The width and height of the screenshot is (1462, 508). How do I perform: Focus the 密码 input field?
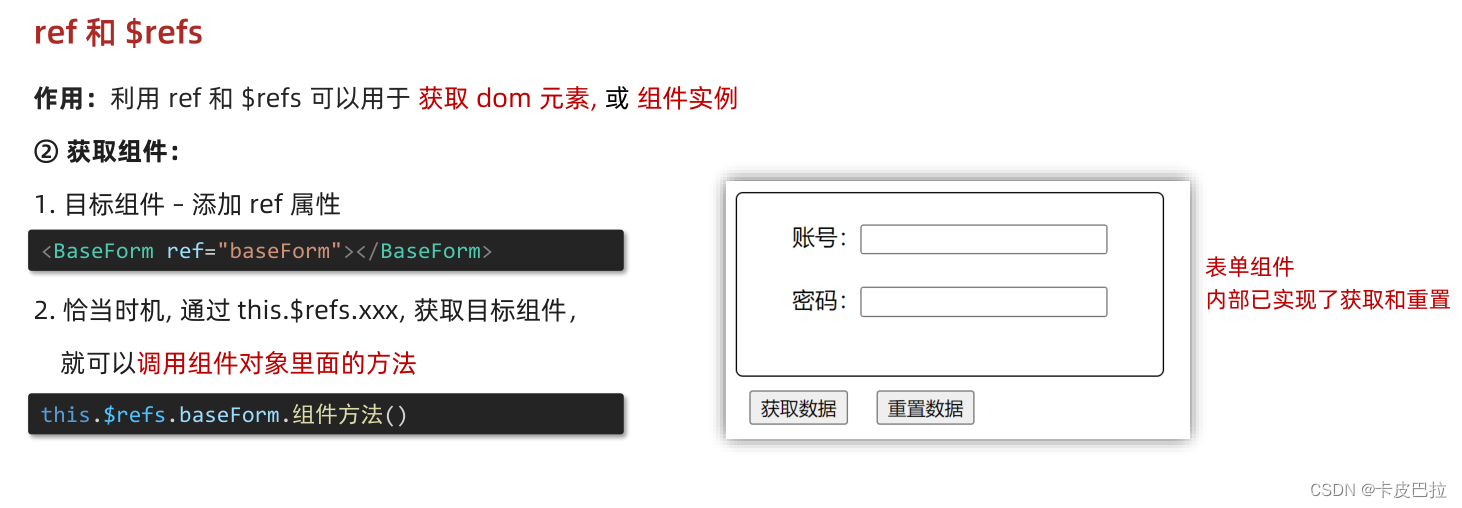pyautogui.click(x=983, y=302)
